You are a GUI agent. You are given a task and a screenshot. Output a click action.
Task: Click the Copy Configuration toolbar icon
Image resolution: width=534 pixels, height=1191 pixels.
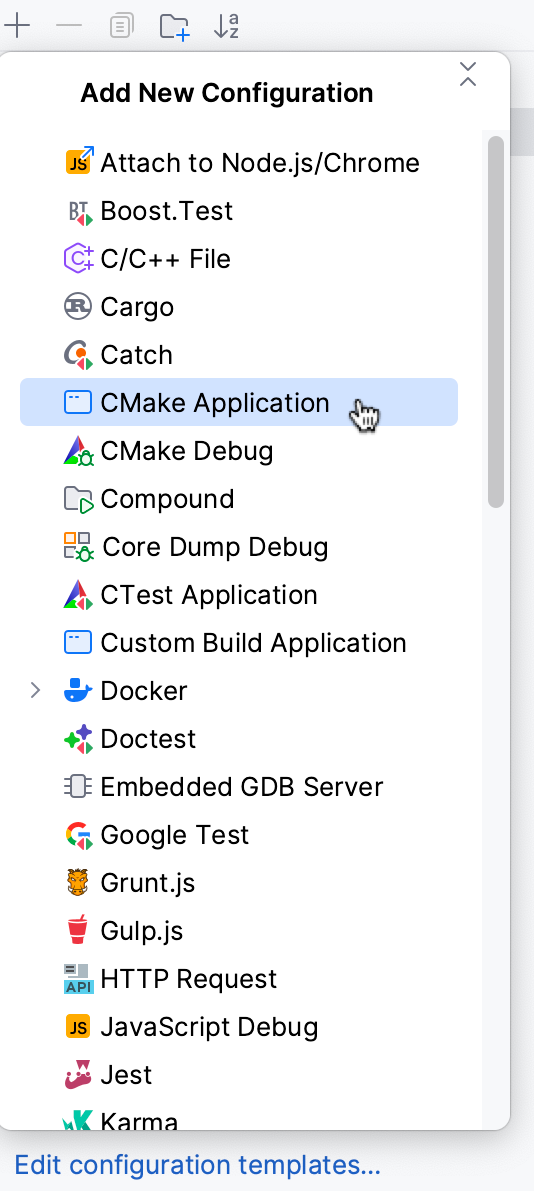(122, 26)
